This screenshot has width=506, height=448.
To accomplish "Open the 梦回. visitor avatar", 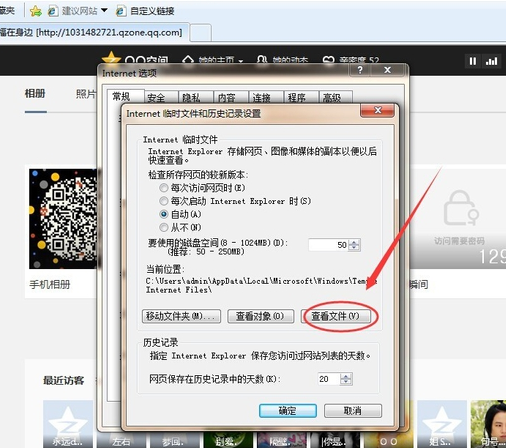I will coord(175,440).
